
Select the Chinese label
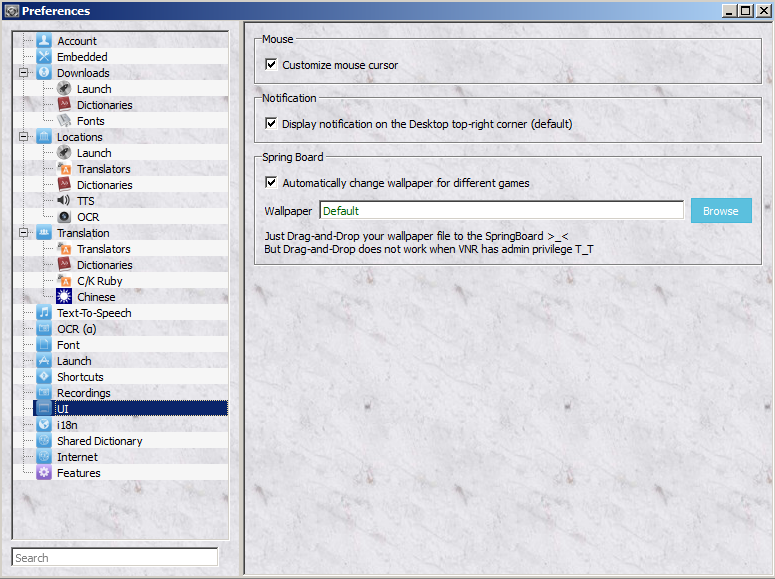tap(96, 297)
